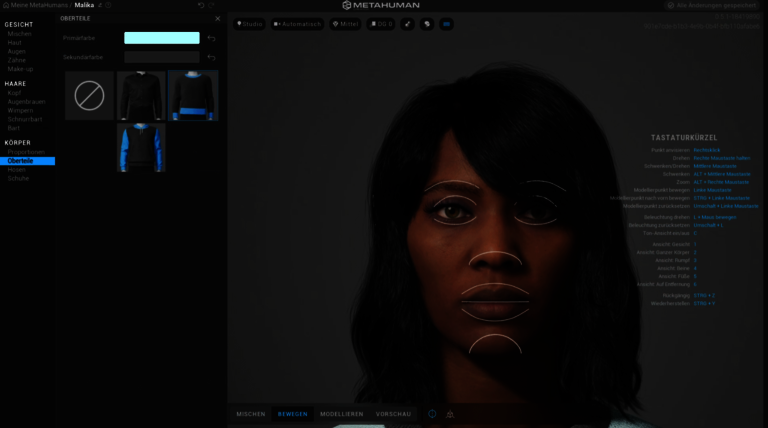Image resolution: width=768 pixels, height=428 pixels.
Task: Click the Tastaturkürzel heading
Action: coord(684,138)
